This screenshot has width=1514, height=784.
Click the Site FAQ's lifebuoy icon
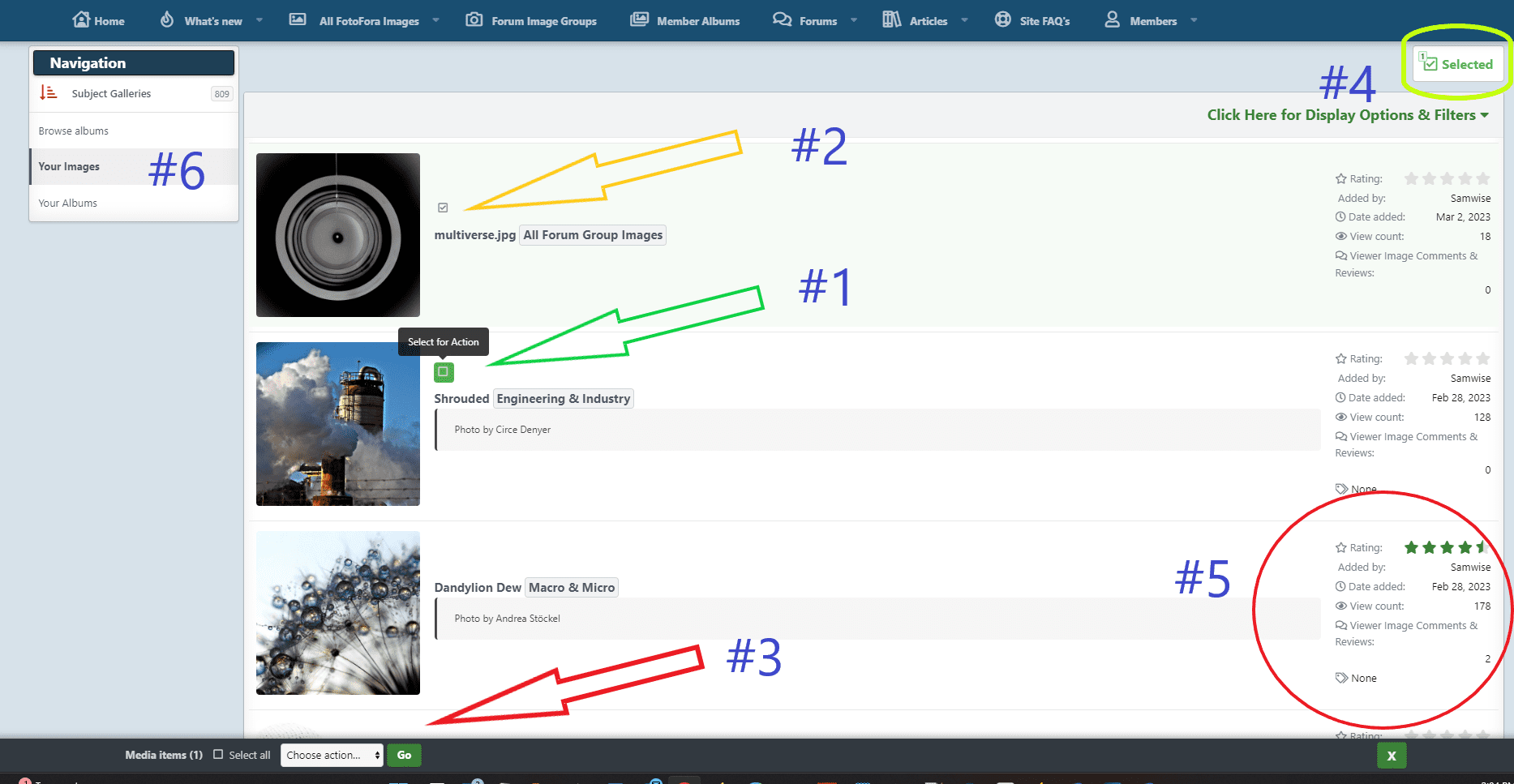1003,19
